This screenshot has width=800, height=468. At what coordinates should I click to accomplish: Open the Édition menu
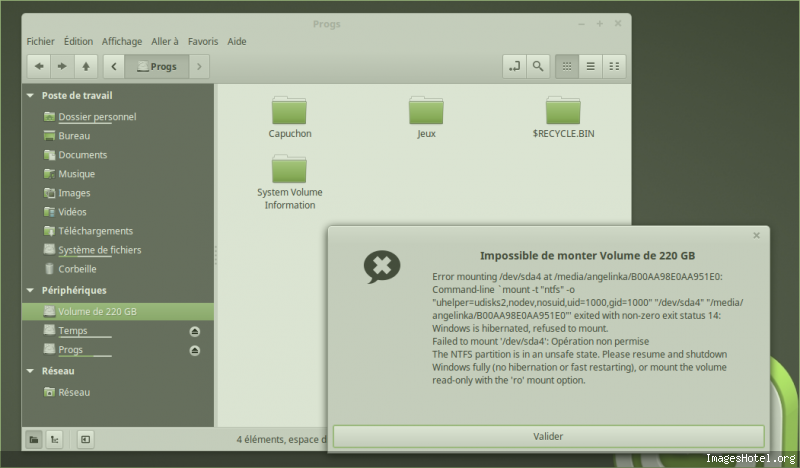(78, 41)
